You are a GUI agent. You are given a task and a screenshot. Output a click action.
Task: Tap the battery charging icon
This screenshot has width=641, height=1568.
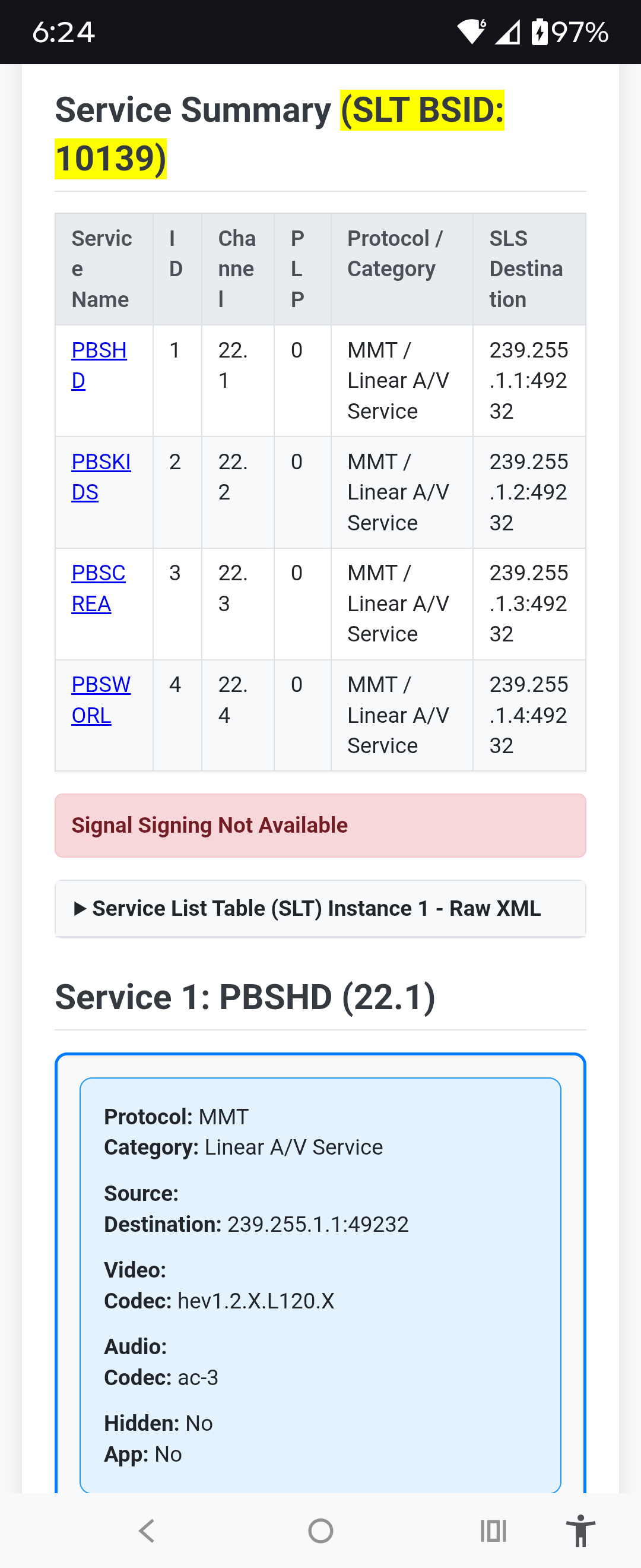pyautogui.click(x=540, y=31)
